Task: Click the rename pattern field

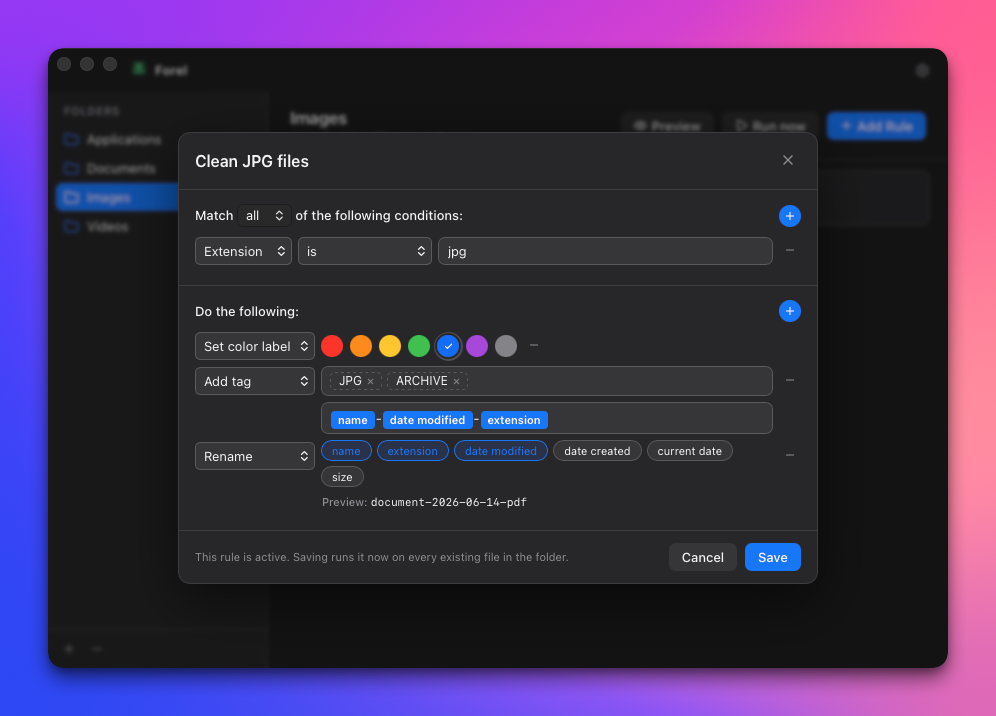Action: (x=547, y=419)
